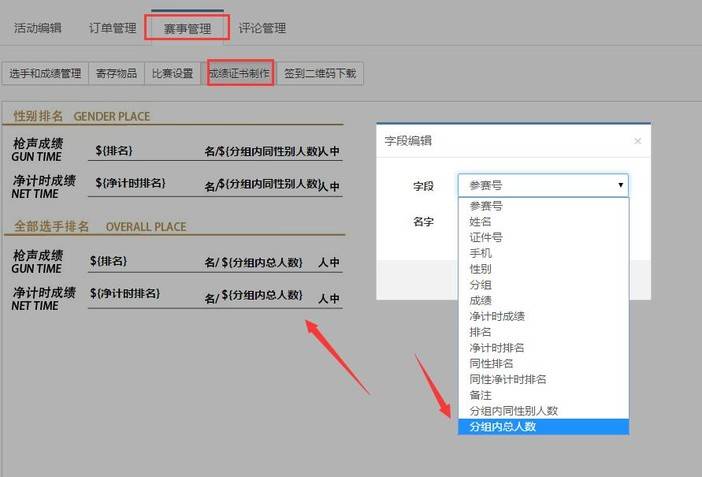Open 比赛设置 settings
Viewport: 702px width, 477px height.
tap(172, 74)
